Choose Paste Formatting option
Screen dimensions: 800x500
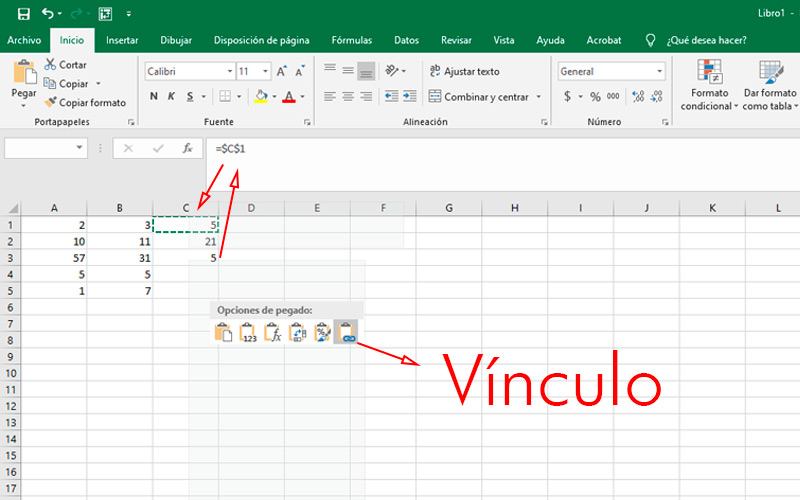click(322, 332)
